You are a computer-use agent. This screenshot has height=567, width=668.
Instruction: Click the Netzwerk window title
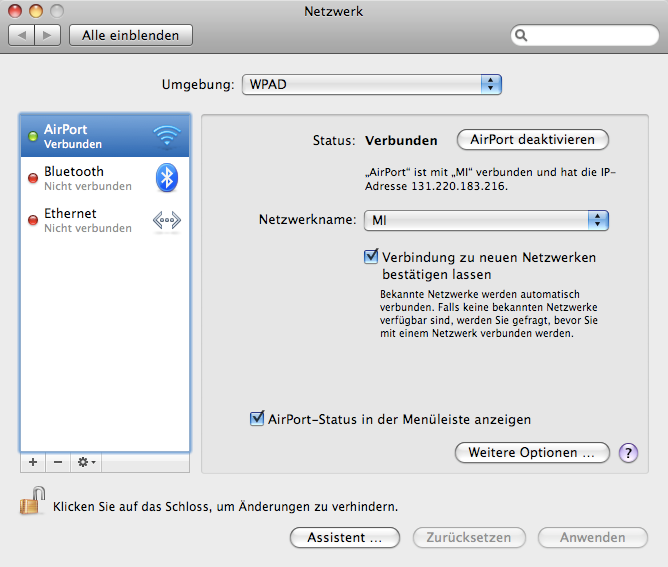click(x=334, y=11)
